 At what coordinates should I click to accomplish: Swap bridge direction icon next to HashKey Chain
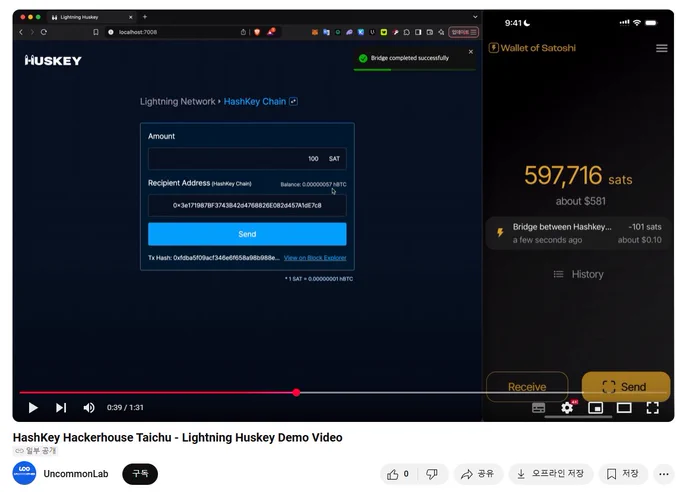point(294,102)
